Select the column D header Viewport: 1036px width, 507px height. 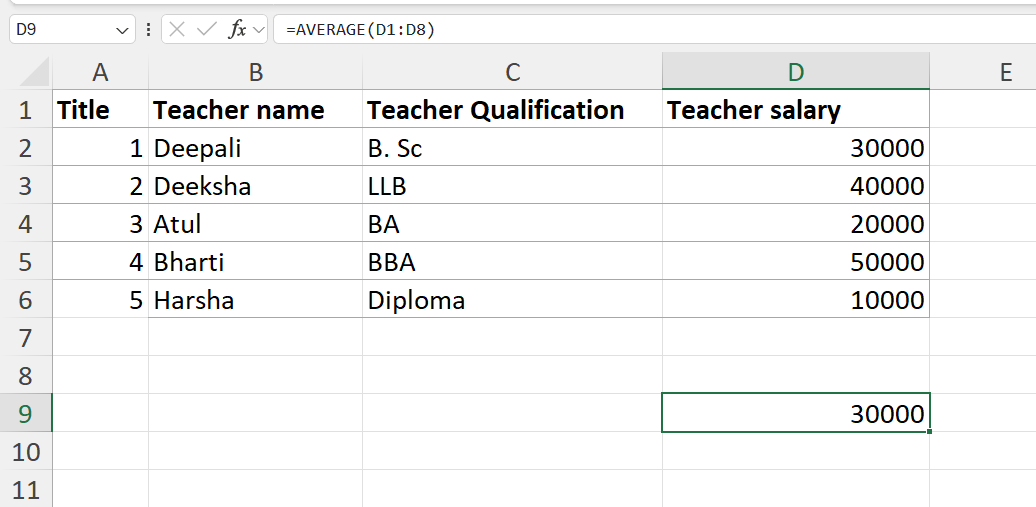pos(795,71)
